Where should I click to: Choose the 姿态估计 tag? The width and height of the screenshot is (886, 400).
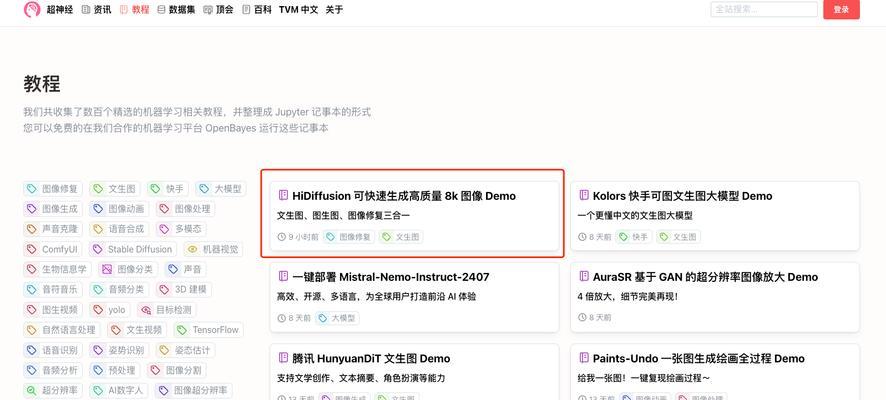(185, 350)
